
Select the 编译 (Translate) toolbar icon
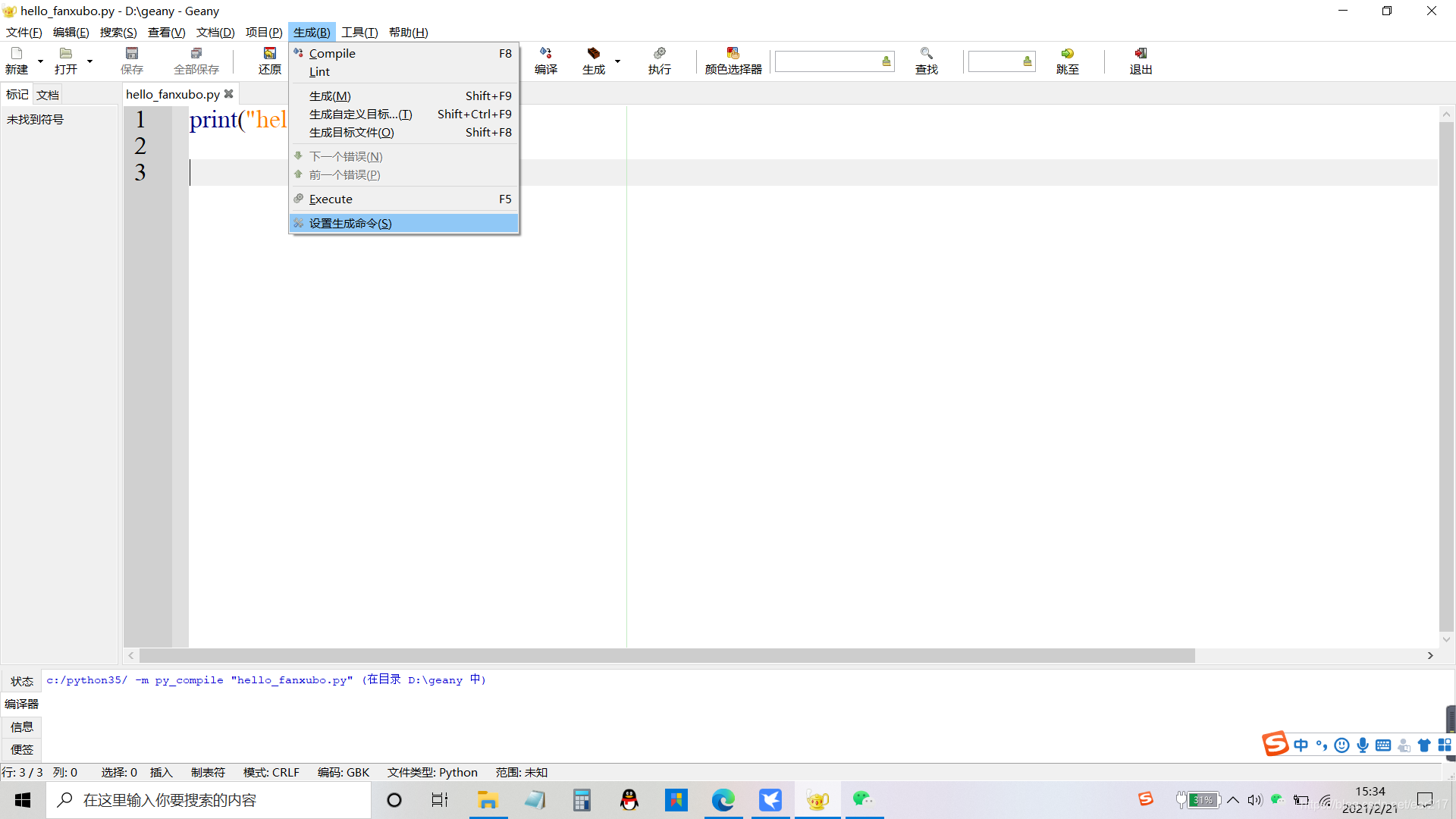(x=545, y=60)
